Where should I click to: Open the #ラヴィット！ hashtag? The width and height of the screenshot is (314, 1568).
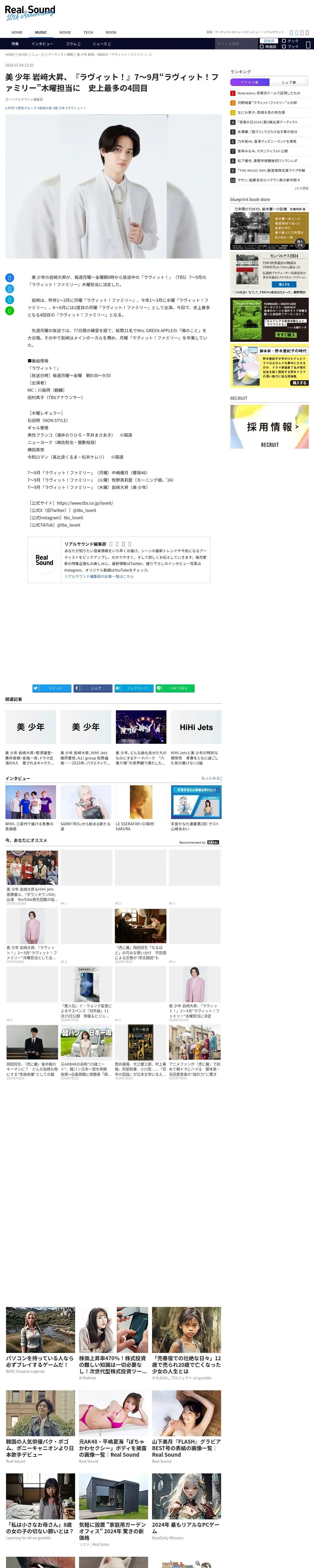(x=76, y=108)
